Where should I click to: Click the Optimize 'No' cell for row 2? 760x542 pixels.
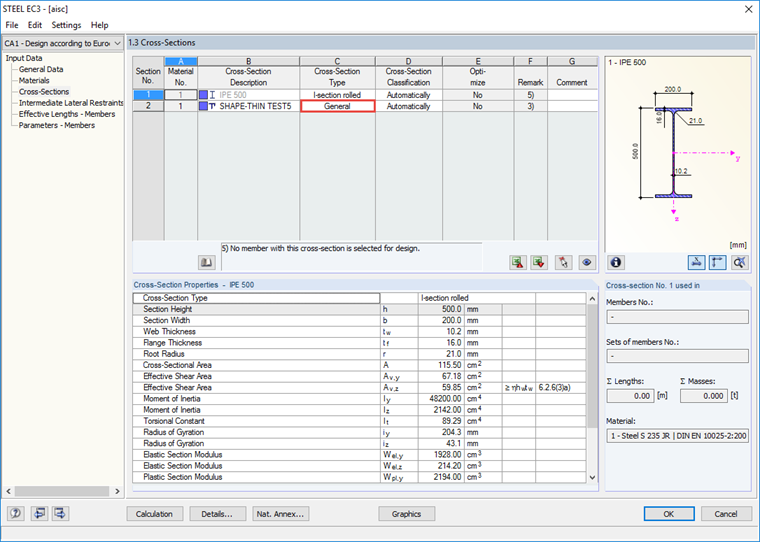point(477,106)
